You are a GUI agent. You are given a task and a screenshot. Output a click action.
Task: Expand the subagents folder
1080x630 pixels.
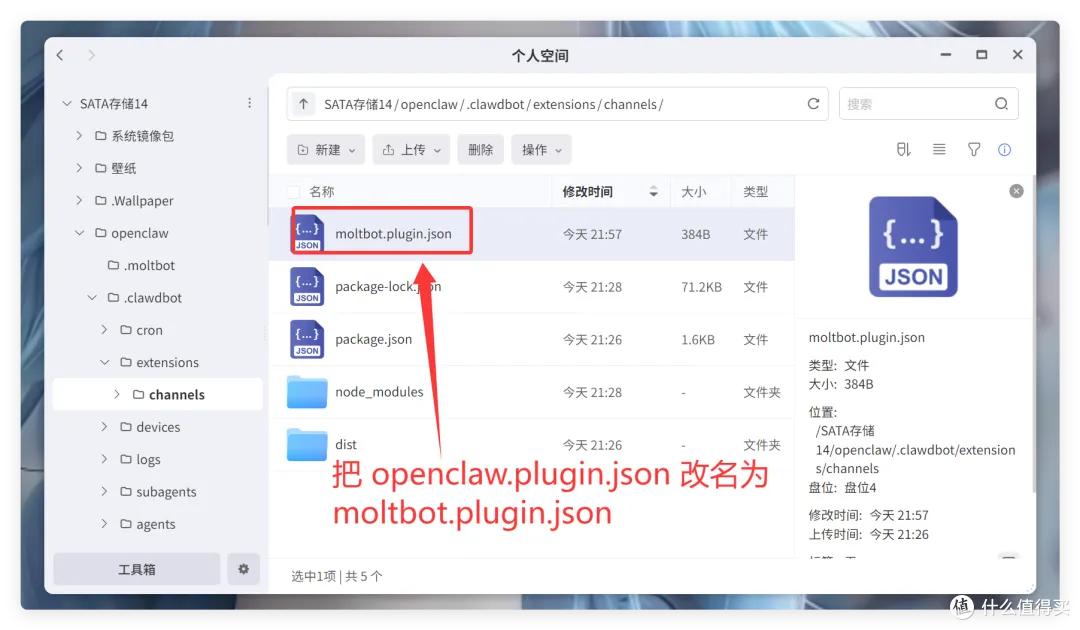(105, 492)
